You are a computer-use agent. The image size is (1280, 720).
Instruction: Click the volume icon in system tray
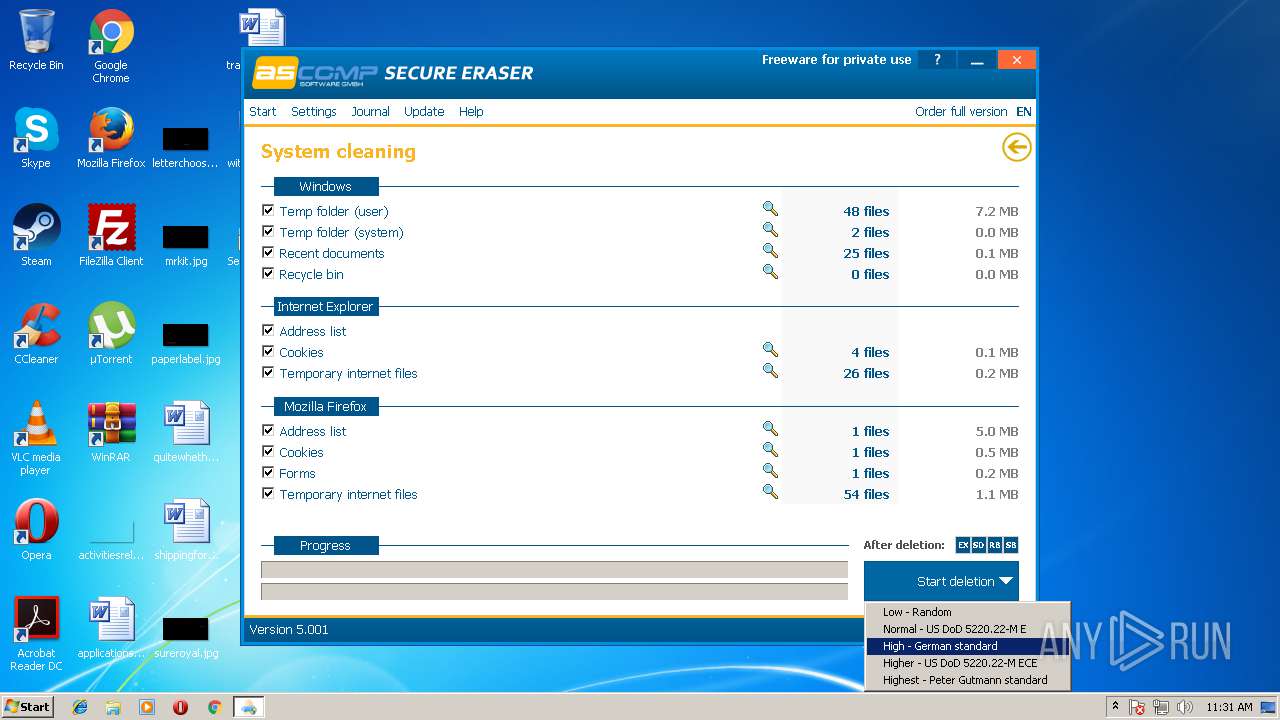click(x=1185, y=707)
